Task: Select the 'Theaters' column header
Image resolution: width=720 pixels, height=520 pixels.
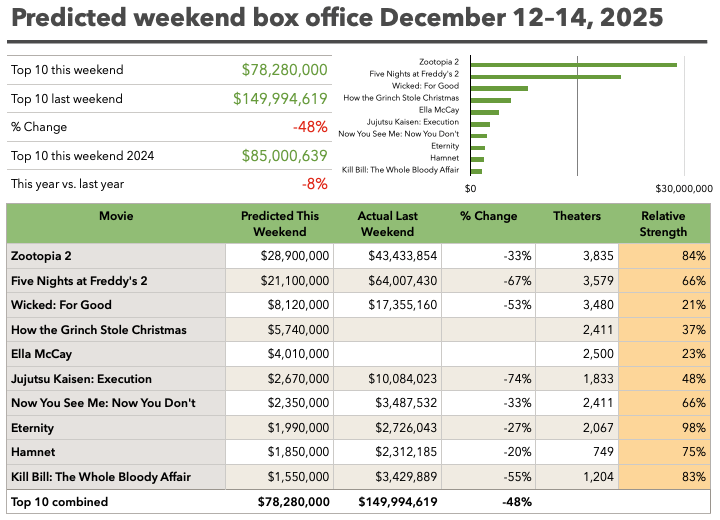Action: (577, 216)
